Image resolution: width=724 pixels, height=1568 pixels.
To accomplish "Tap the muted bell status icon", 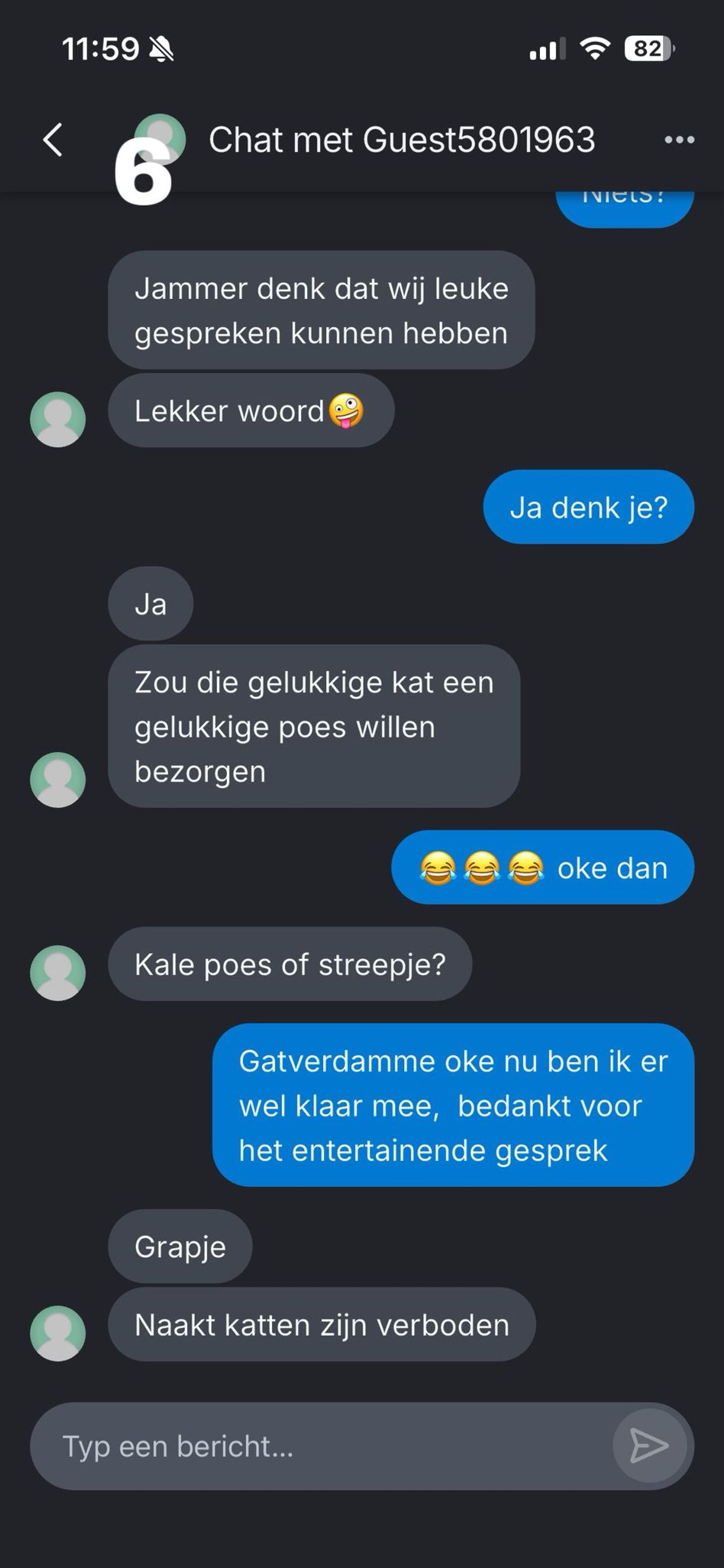I will [162, 49].
